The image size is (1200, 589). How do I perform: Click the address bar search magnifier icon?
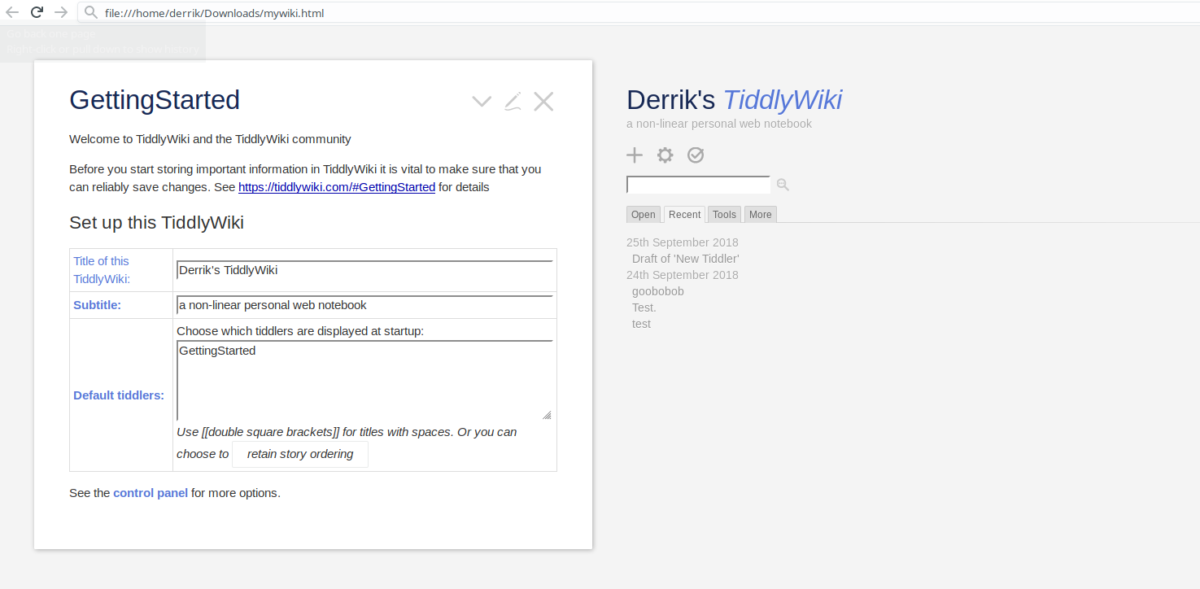(x=91, y=13)
